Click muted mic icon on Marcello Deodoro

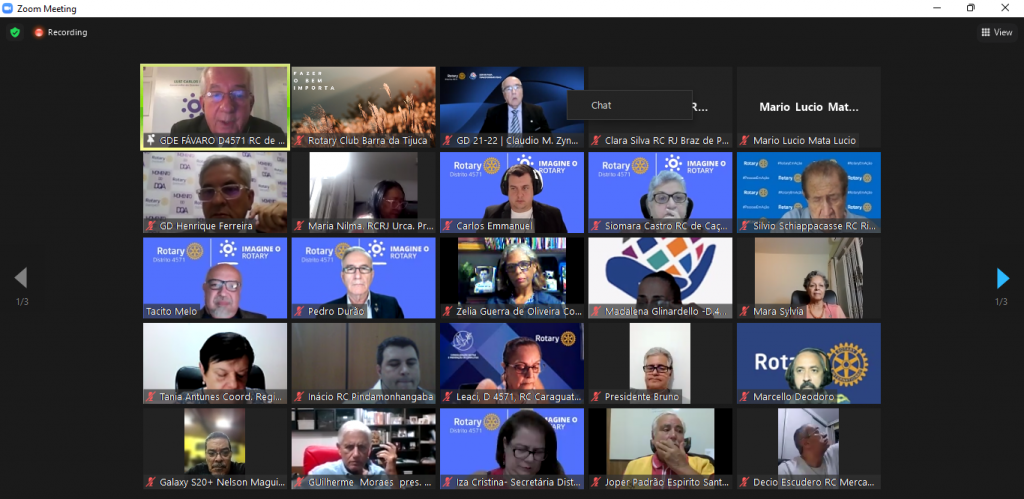tap(744, 397)
